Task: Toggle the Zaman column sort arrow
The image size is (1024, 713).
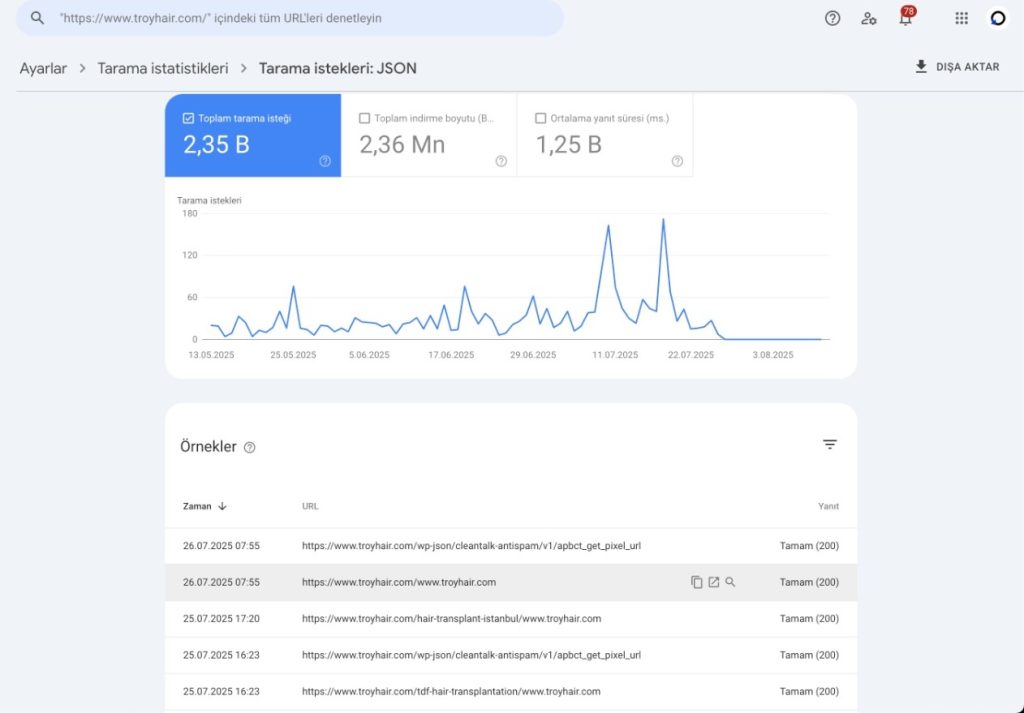Action: pyautogui.click(x=222, y=506)
